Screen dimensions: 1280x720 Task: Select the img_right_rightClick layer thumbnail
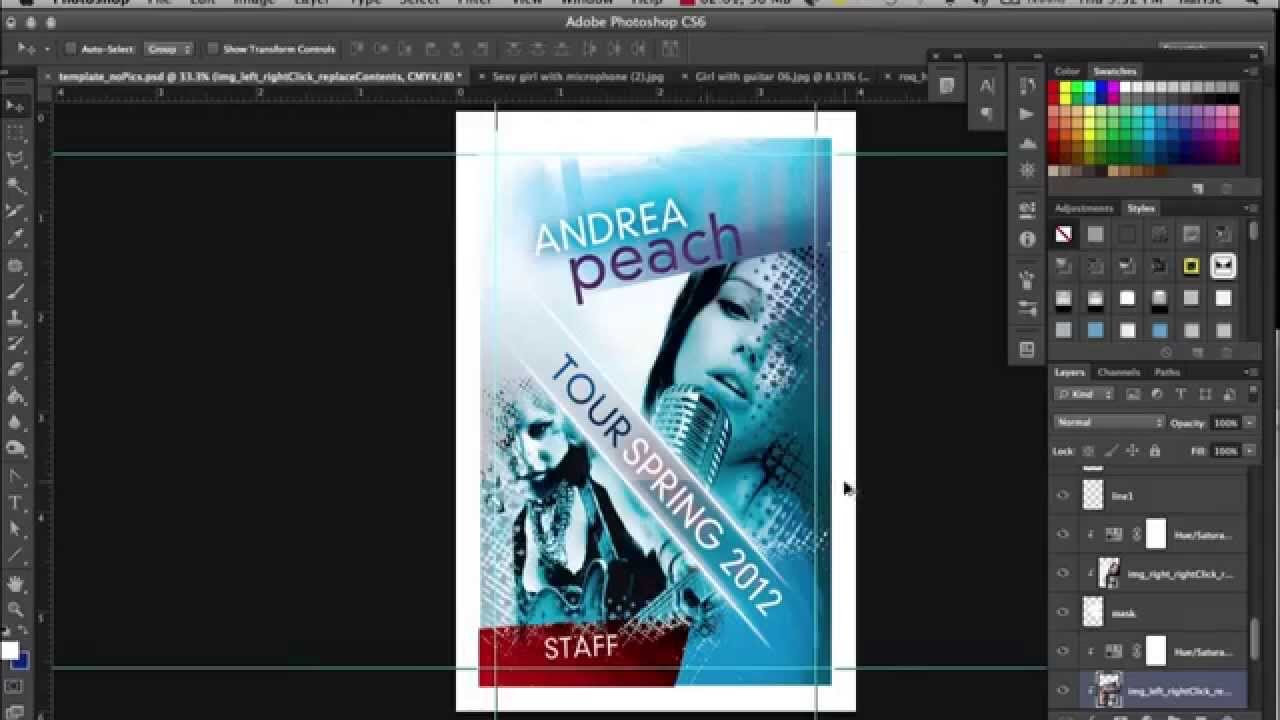pyautogui.click(x=1110, y=572)
